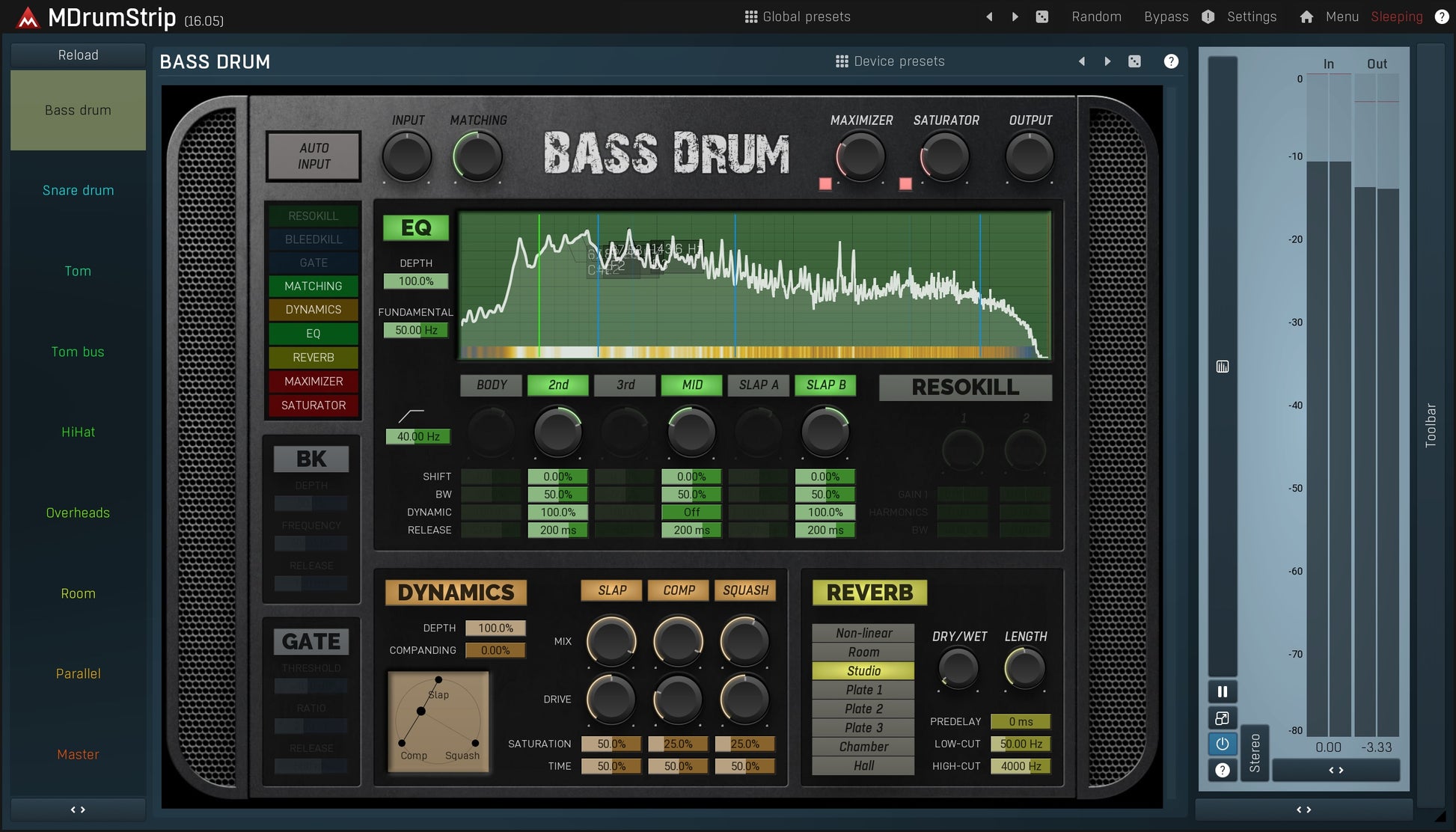Viewport: 1456px width, 832px height.
Task: Select the Plate 2 reverb type
Action: [x=863, y=709]
